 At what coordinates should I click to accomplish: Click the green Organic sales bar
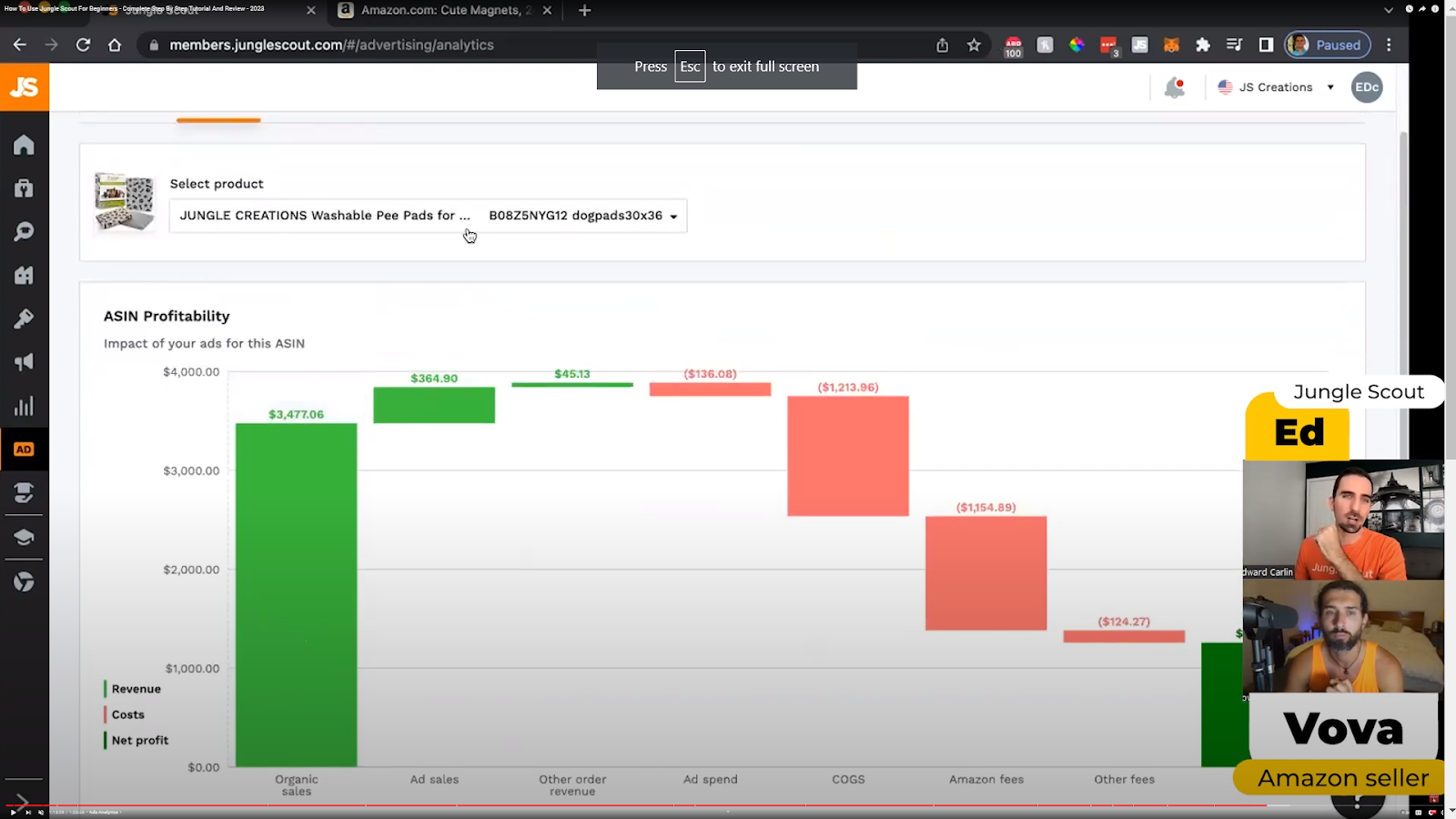tap(297, 595)
